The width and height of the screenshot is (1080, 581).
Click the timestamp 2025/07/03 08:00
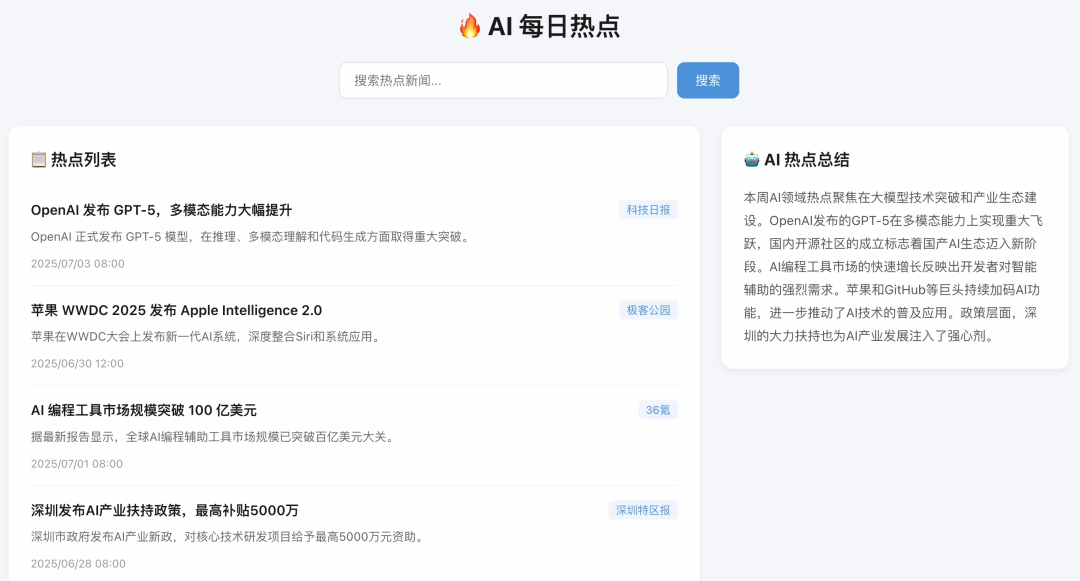78,264
